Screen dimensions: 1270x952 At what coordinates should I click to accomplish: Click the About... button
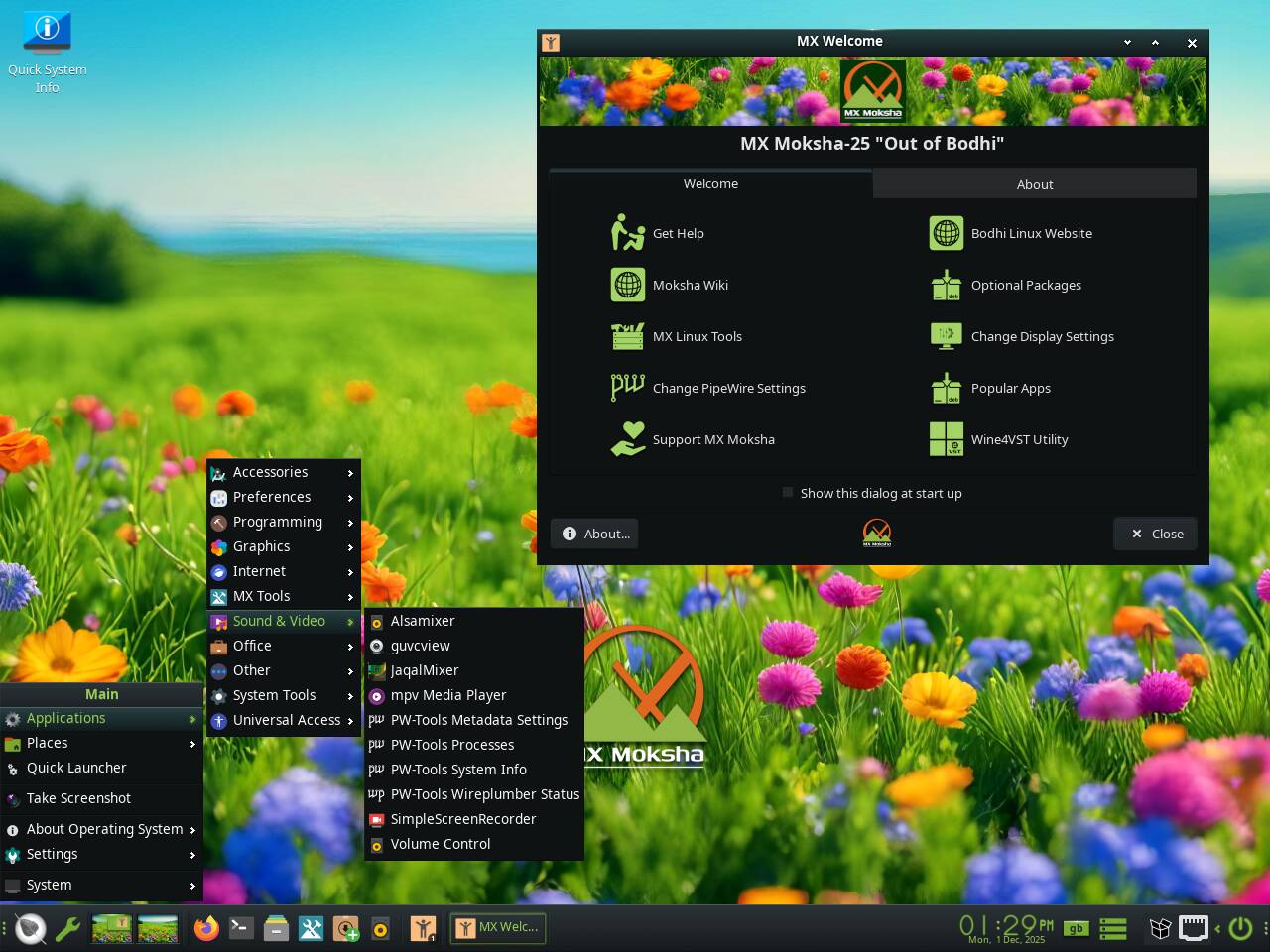595,534
